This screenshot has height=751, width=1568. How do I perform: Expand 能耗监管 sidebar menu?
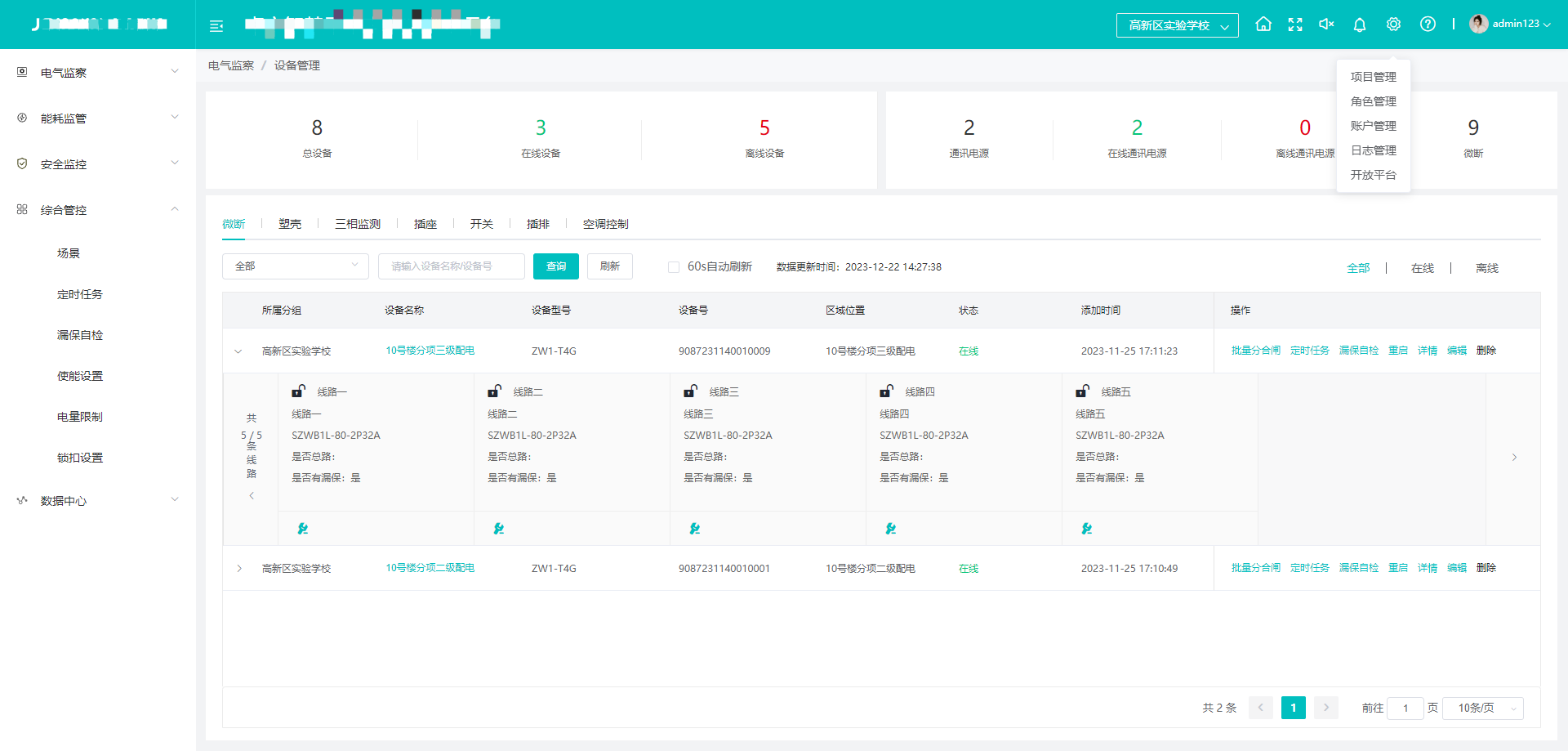pyautogui.click(x=175, y=117)
